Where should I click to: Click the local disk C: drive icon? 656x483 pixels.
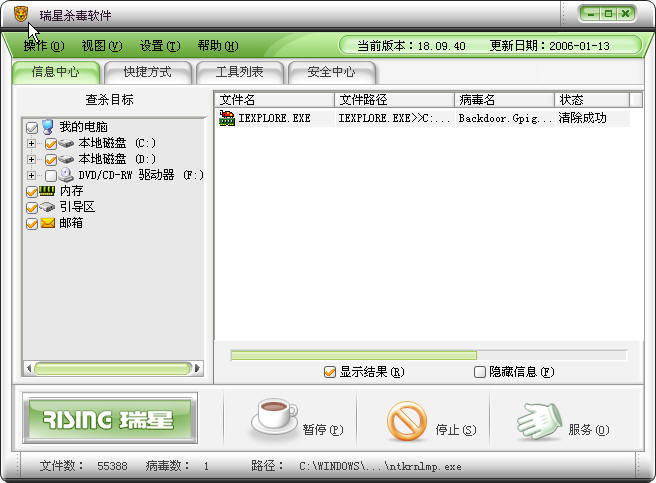[66, 143]
